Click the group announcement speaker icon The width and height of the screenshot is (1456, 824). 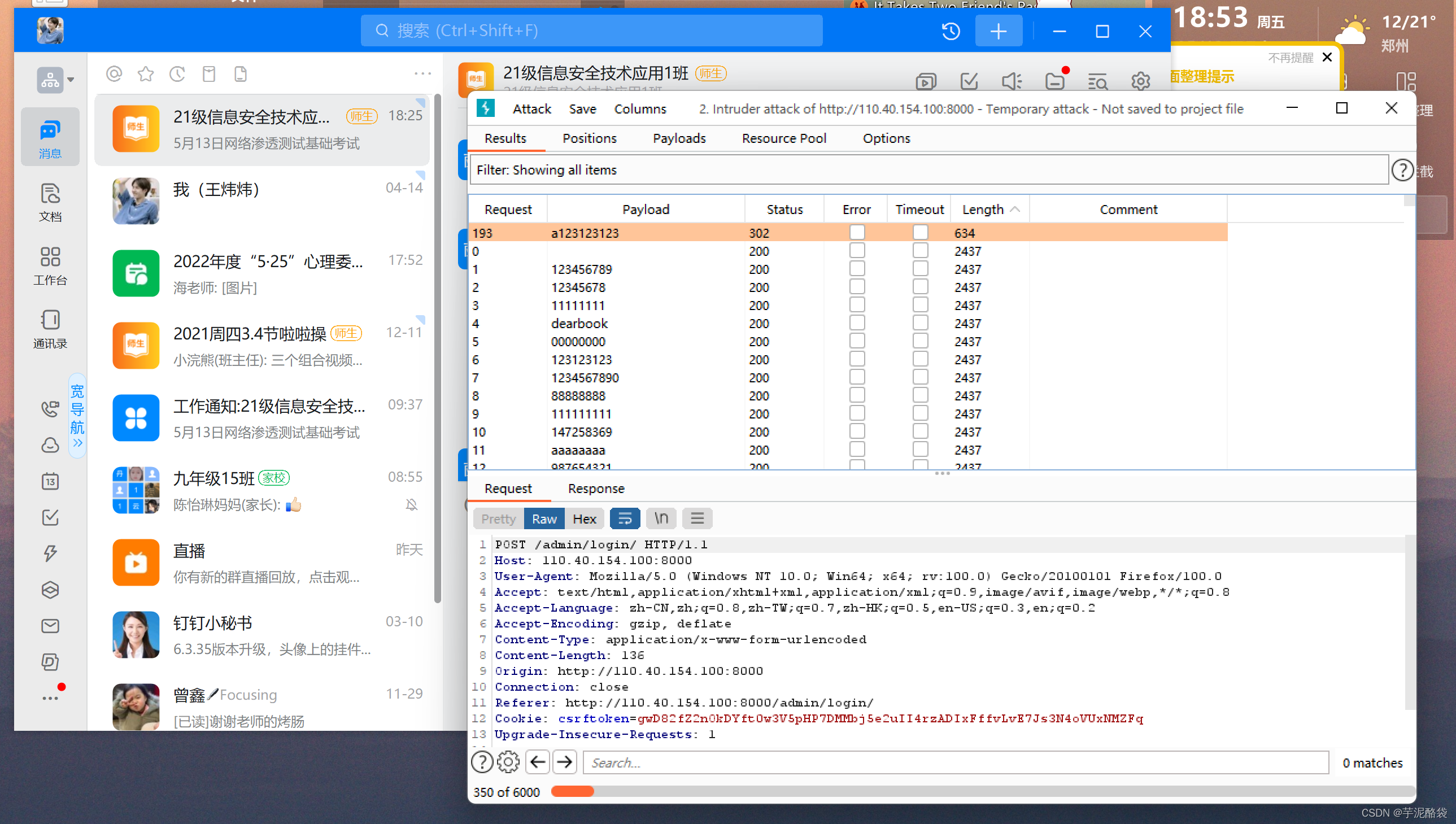(x=1012, y=81)
